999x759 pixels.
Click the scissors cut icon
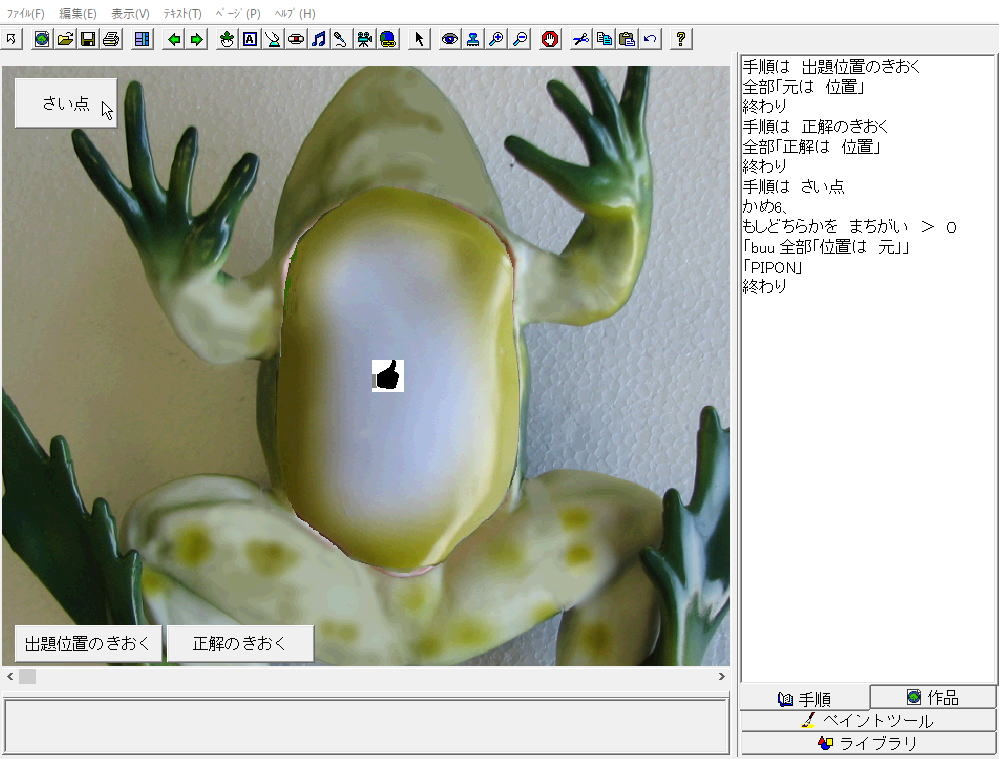[x=581, y=39]
